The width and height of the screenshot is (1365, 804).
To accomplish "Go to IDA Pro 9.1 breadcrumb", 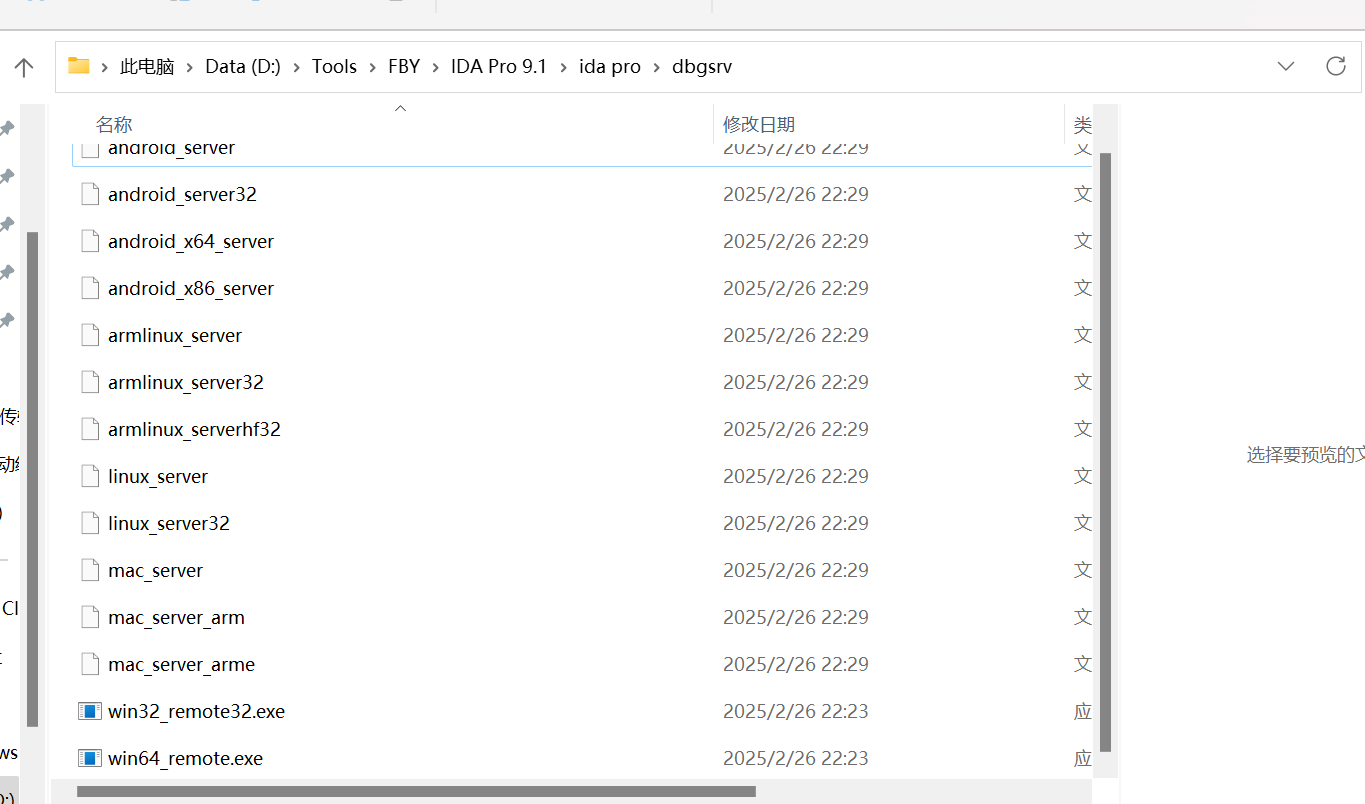I will [499, 67].
